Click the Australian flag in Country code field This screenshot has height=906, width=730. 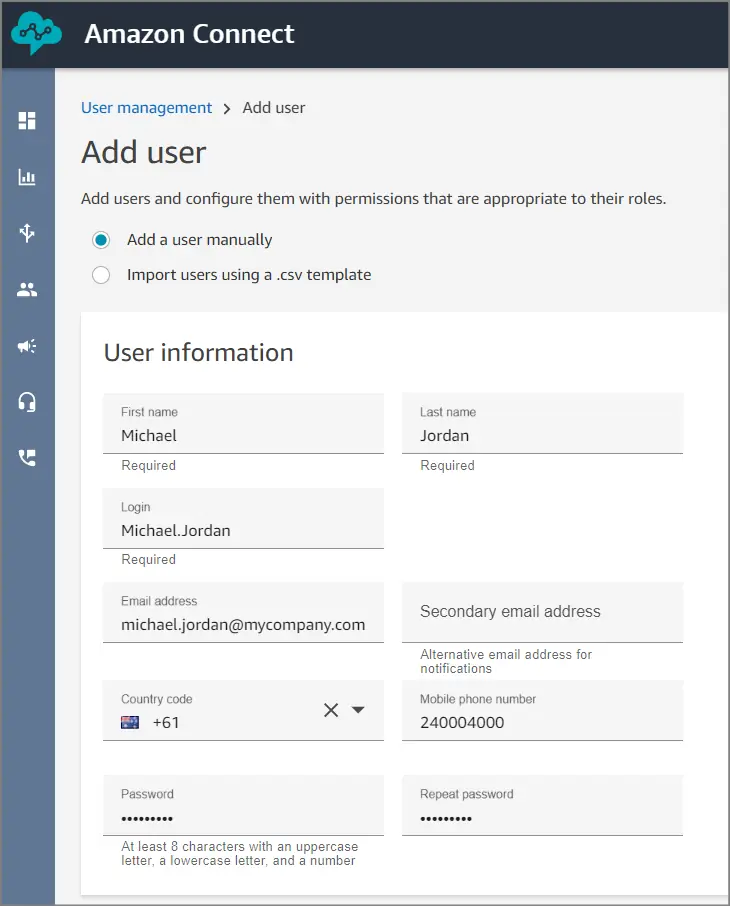[x=130, y=722]
